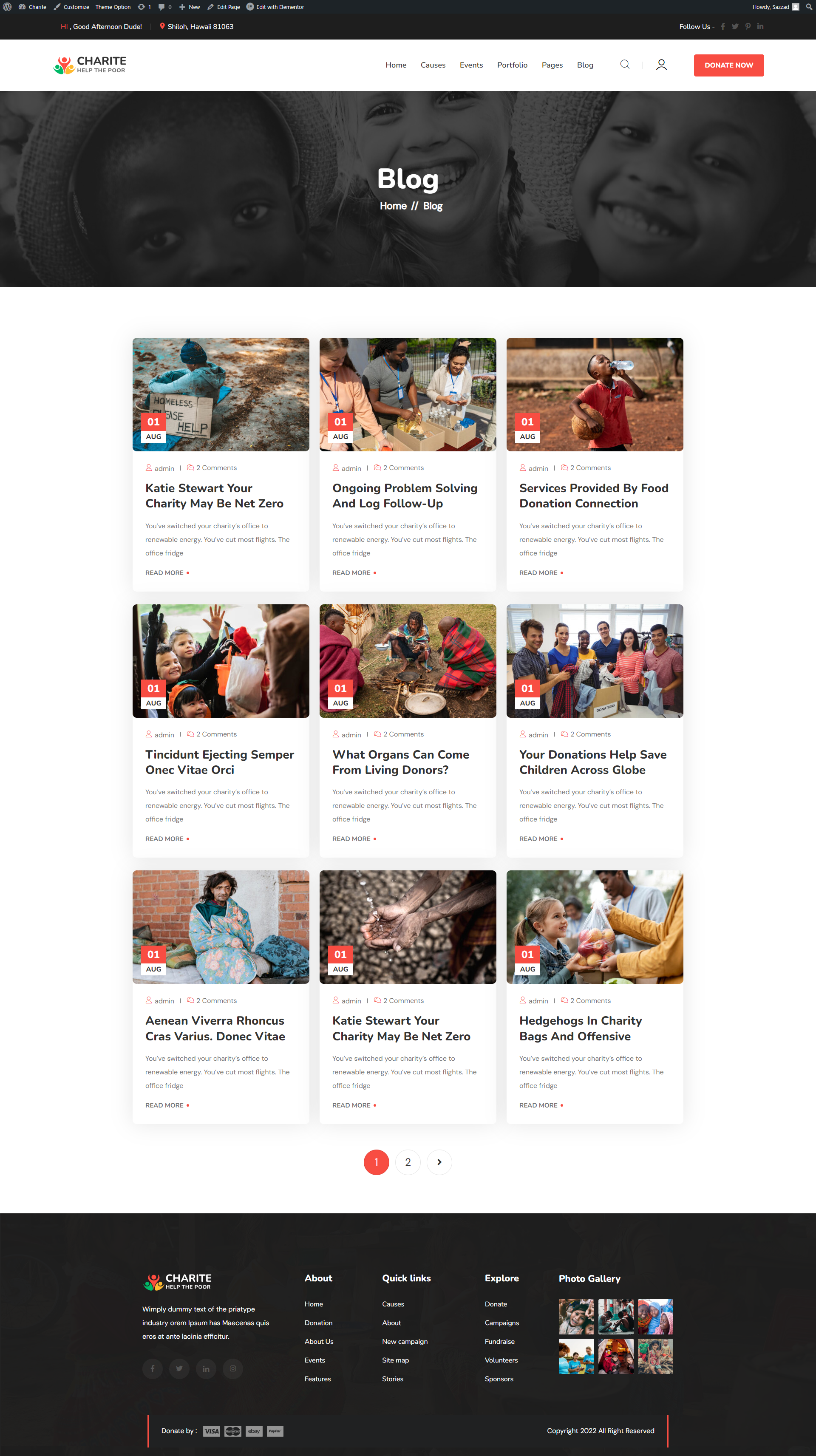Go to next page arrow in pagination
The height and width of the screenshot is (1456, 816).
coord(439,1162)
